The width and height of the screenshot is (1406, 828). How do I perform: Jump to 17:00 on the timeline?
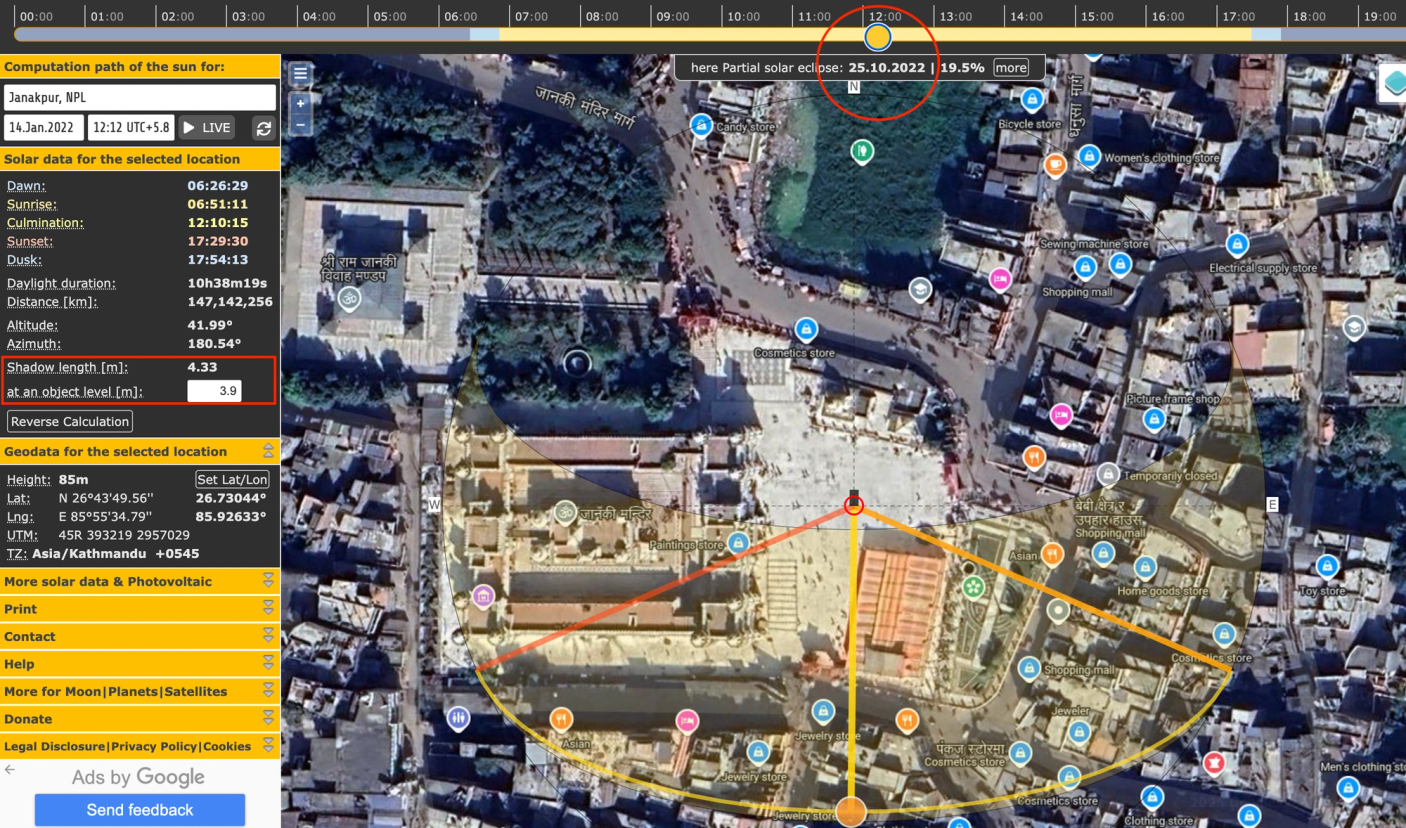click(1238, 16)
